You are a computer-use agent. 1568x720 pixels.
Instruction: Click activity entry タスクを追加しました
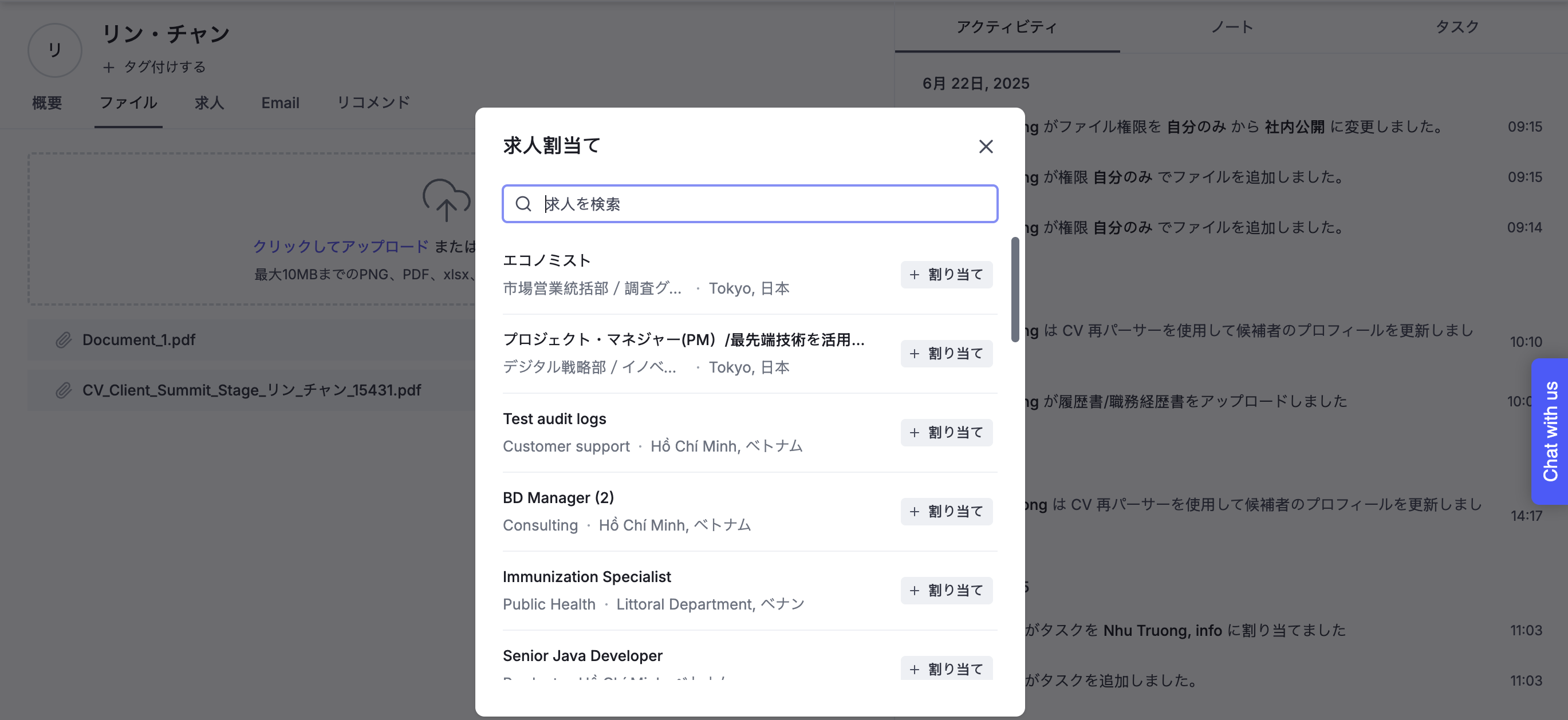pyautogui.click(x=1112, y=681)
